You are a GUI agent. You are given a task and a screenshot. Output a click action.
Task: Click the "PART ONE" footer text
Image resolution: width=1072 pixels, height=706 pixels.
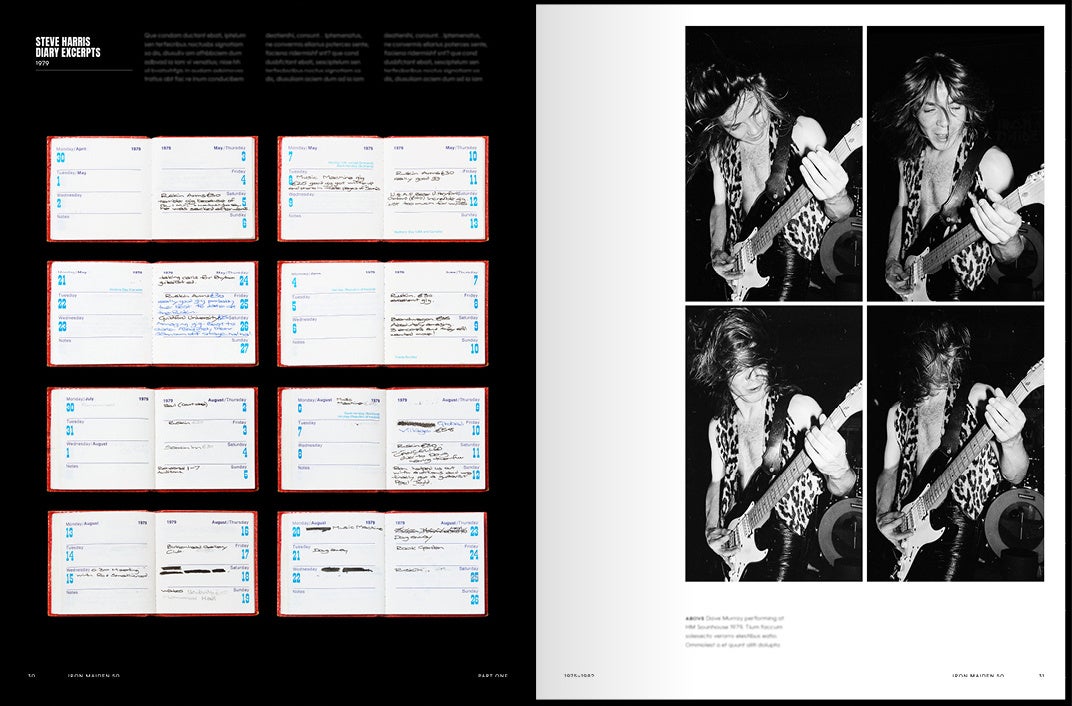tap(493, 676)
